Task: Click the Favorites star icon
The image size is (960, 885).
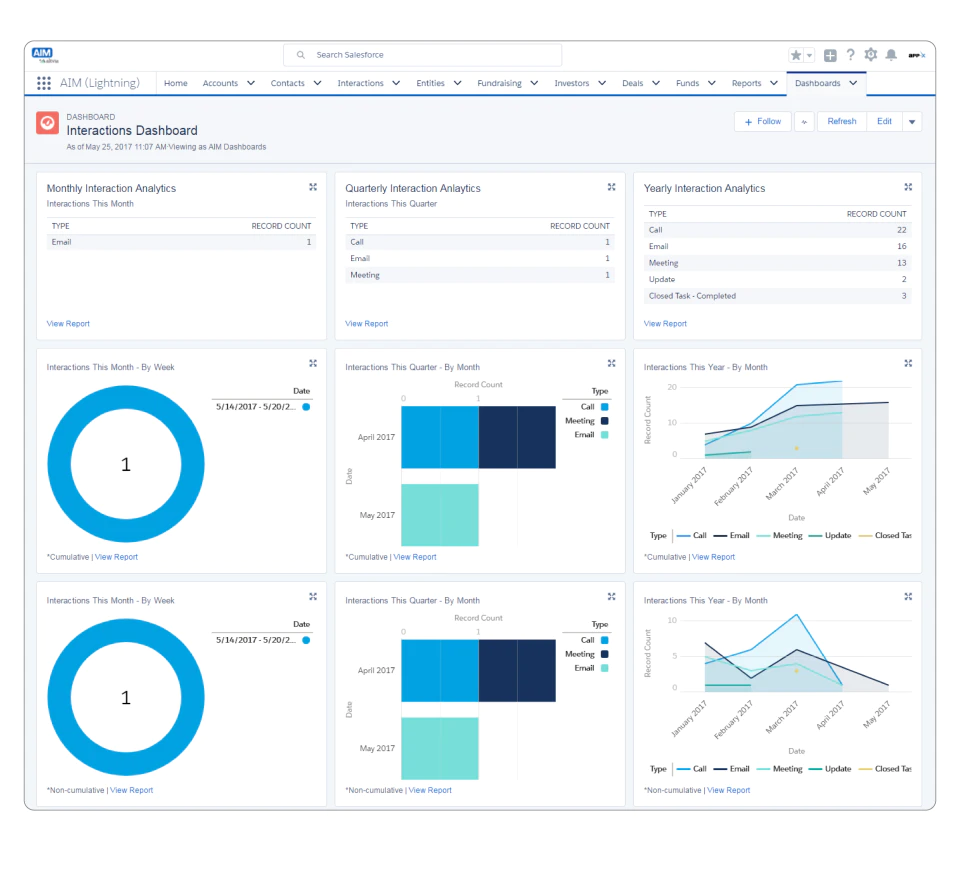Action: pos(795,55)
